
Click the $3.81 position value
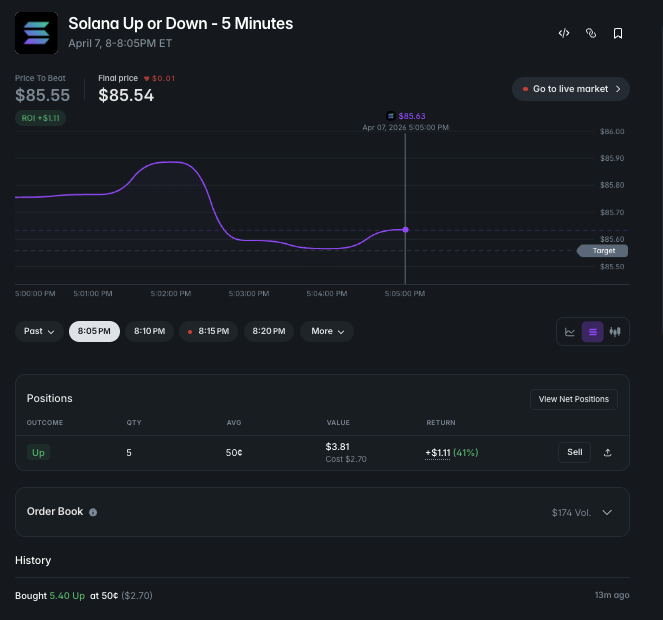pyautogui.click(x=337, y=447)
